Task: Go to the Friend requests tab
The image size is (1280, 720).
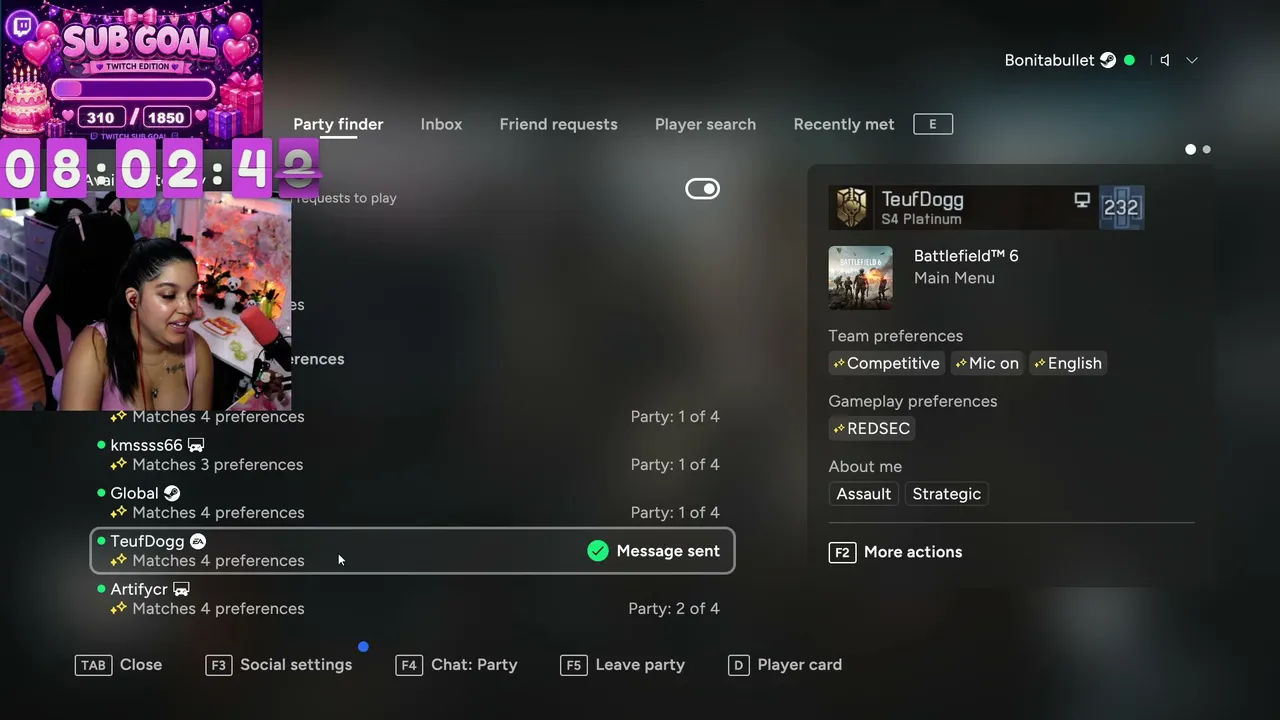Action: tap(558, 124)
